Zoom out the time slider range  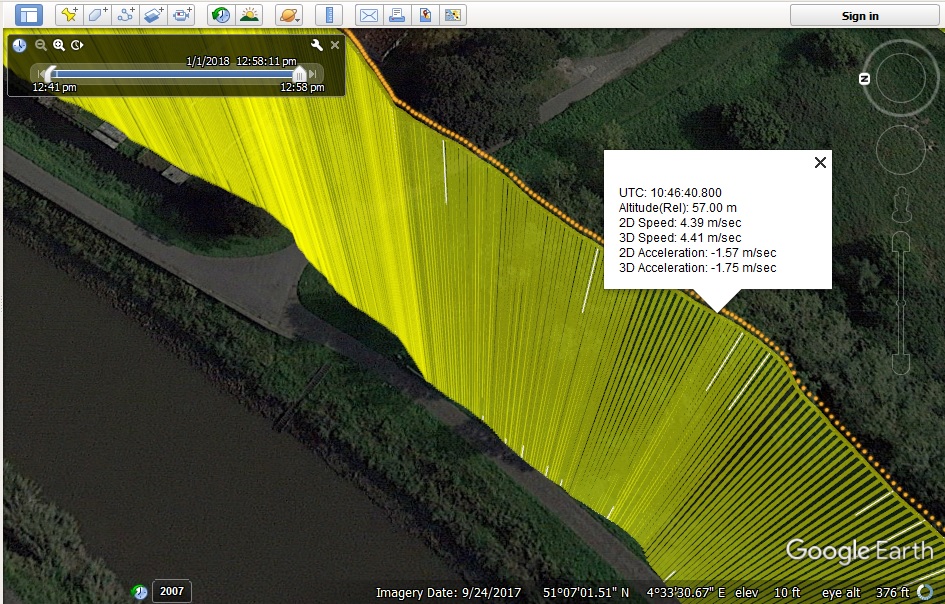pos(40,45)
